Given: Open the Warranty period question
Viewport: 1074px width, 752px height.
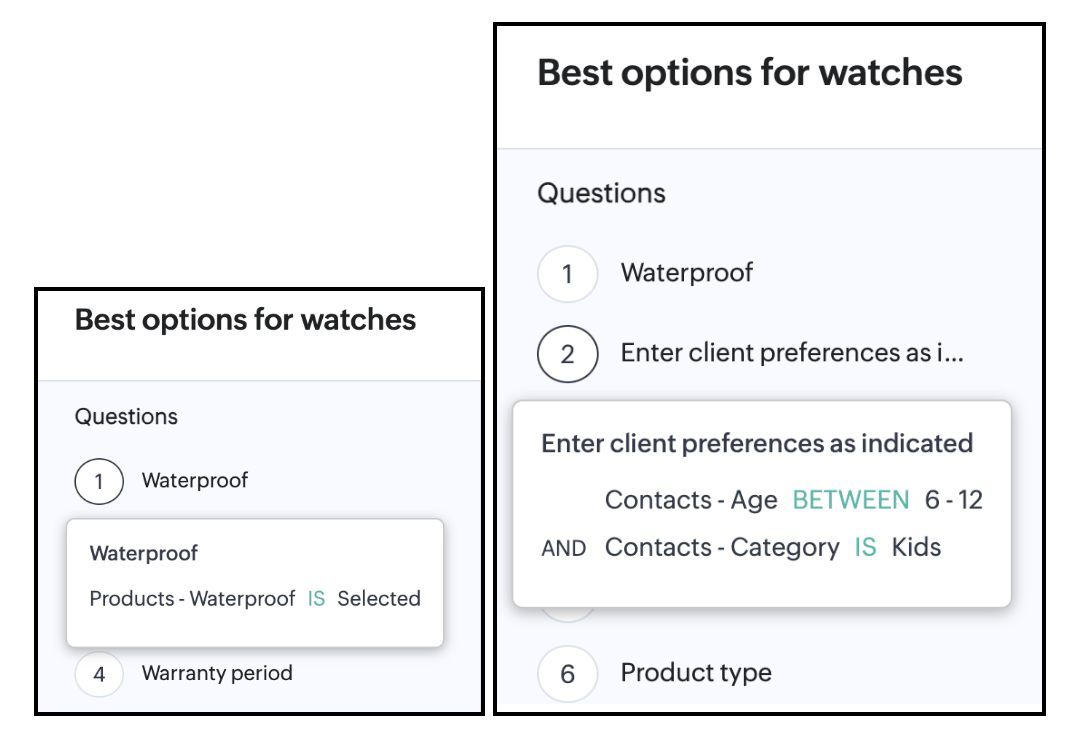Looking at the screenshot, I should pos(217,673).
